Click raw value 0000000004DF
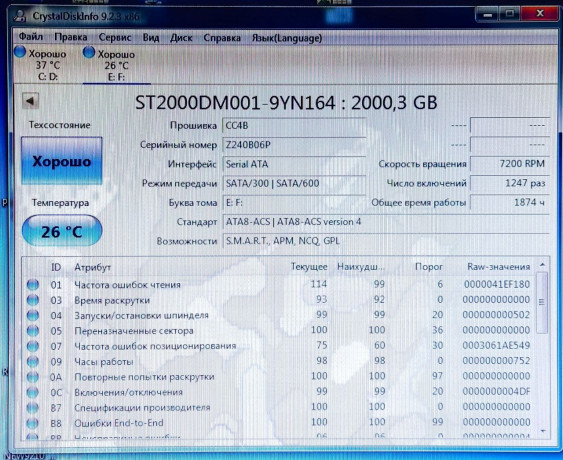Viewport: 563px width, 460px height. [496, 391]
